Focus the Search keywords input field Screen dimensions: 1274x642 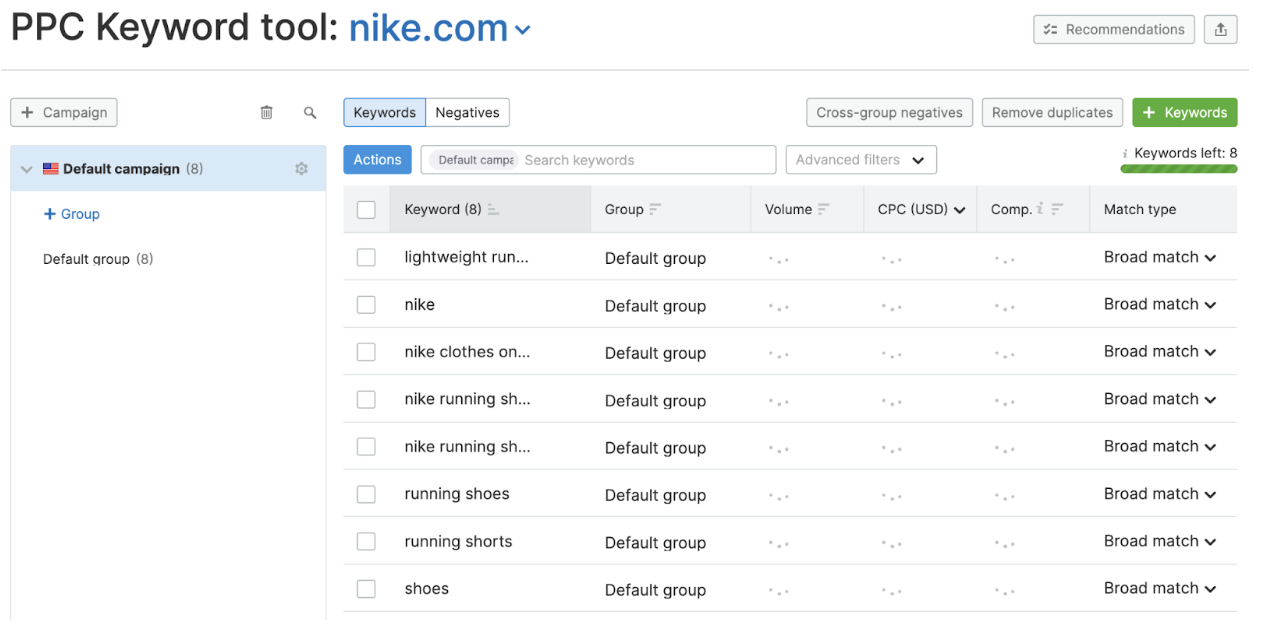click(645, 160)
